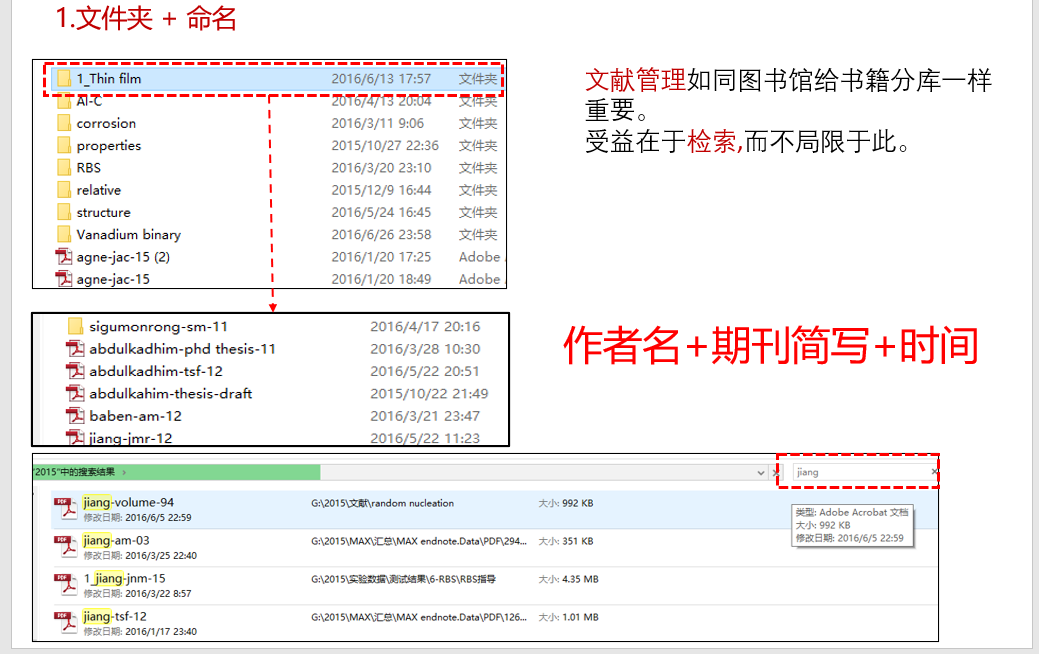
Task: Select the agne-jac-15 (2) PDF icon
Action: point(64,257)
